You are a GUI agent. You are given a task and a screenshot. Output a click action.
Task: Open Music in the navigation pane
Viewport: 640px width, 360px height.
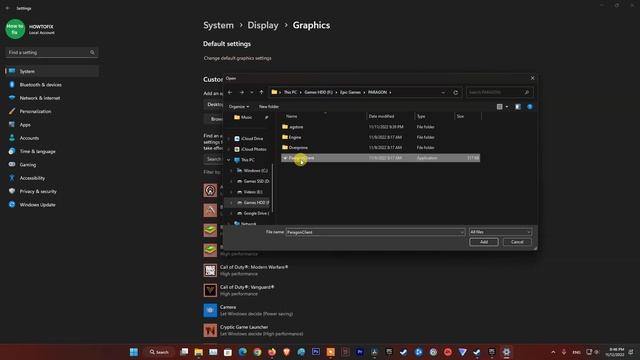(246, 117)
